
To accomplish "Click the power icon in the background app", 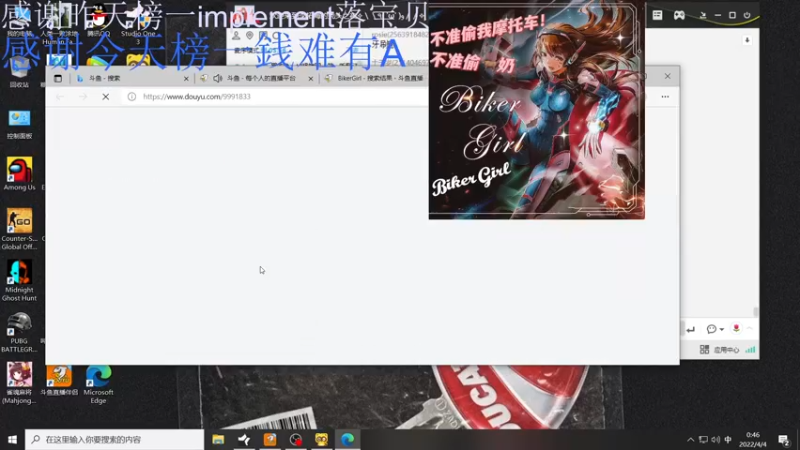I will [747, 15].
